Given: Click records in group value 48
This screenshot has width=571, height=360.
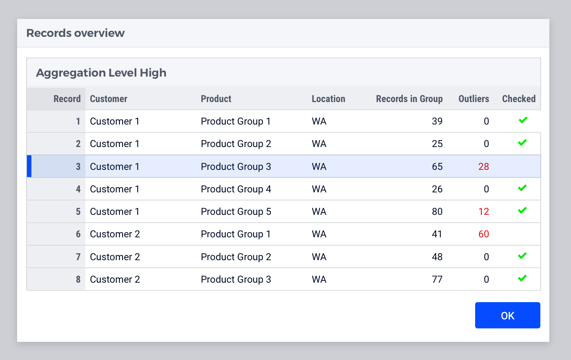Looking at the screenshot, I should pyautogui.click(x=437, y=257).
